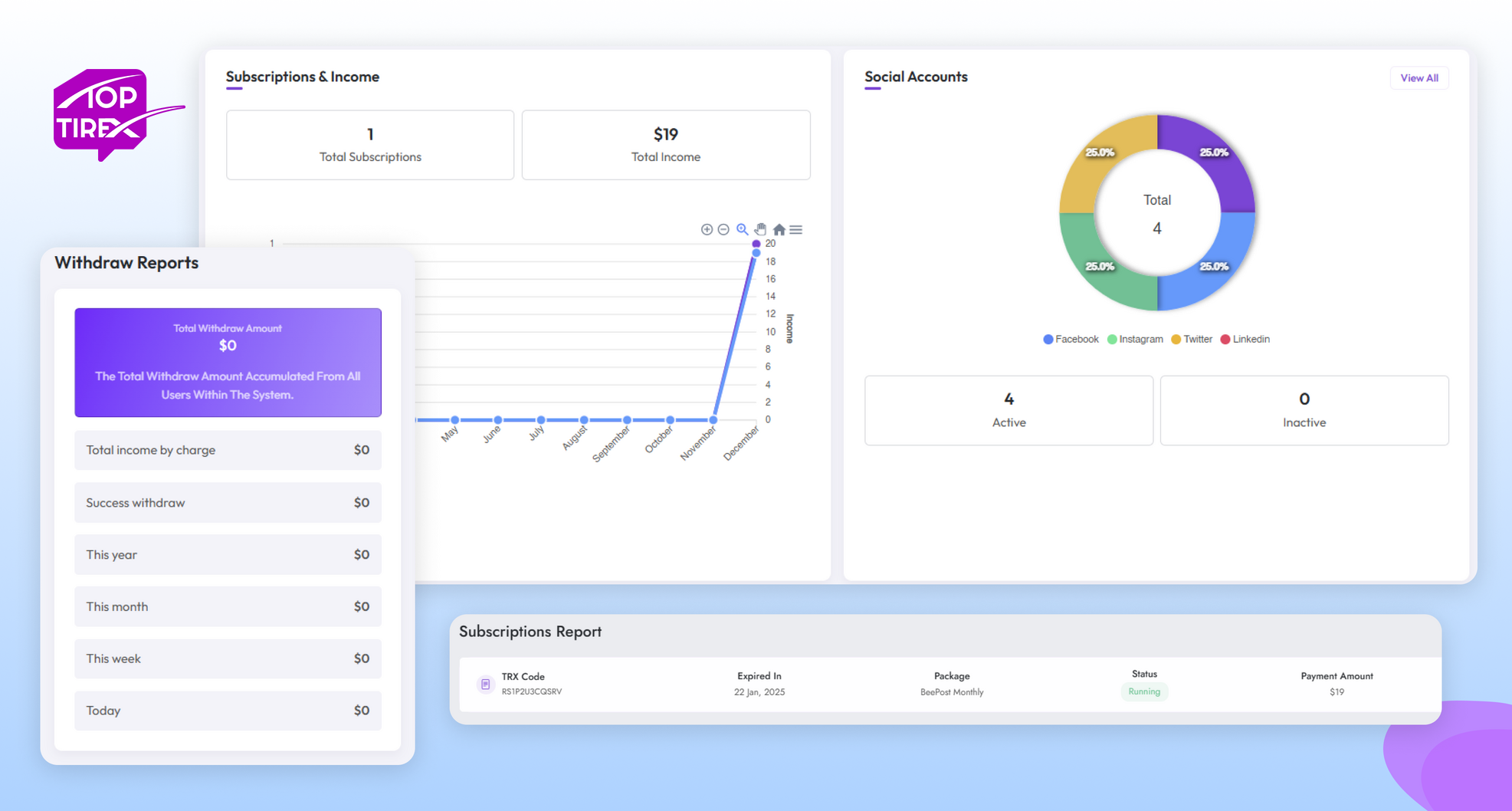Open the chart hamburger menu

click(x=796, y=229)
